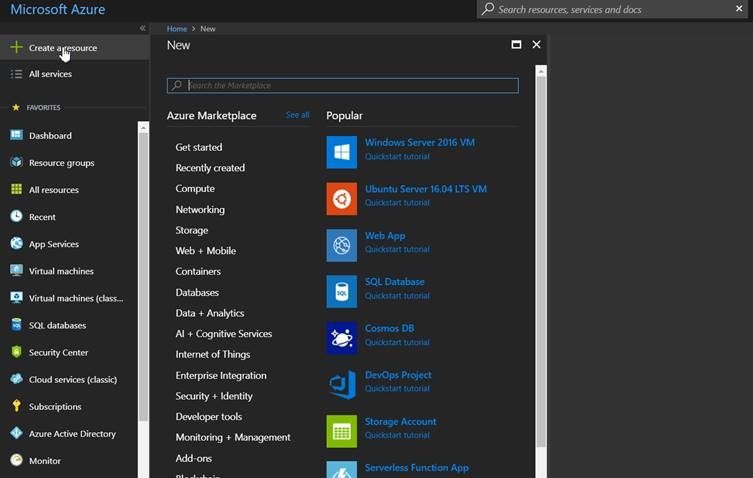Viewport: 753px width, 478px height.
Task: Click the New blade scroll up arrow
Action: pos(541,71)
